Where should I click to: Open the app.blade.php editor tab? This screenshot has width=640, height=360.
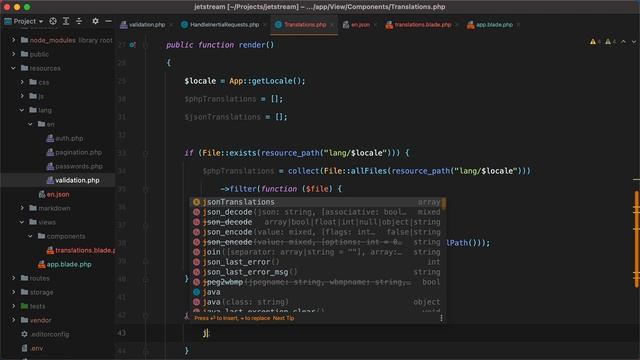click(490, 25)
